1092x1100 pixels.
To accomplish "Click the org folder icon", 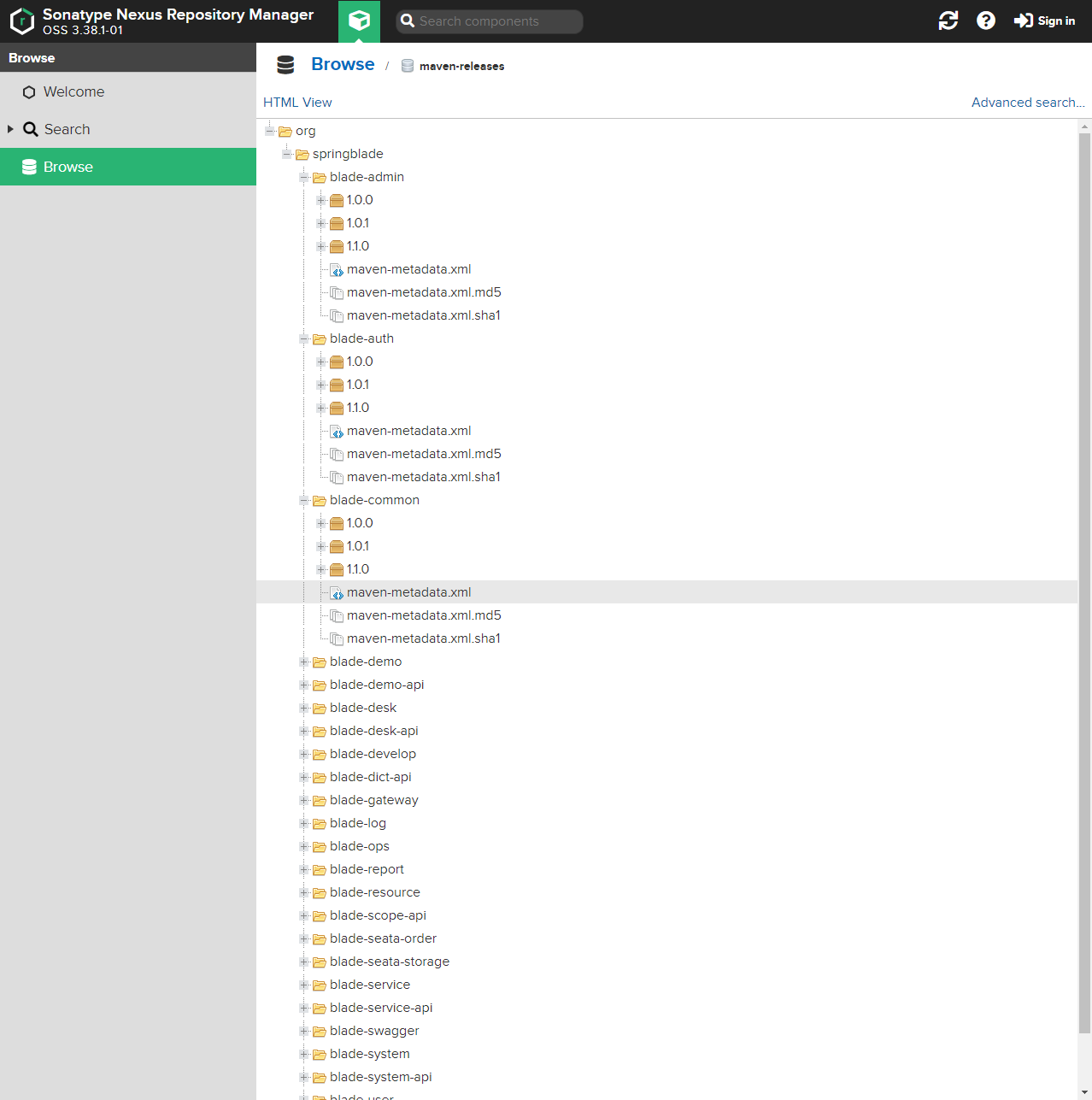I will (x=285, y=131).
